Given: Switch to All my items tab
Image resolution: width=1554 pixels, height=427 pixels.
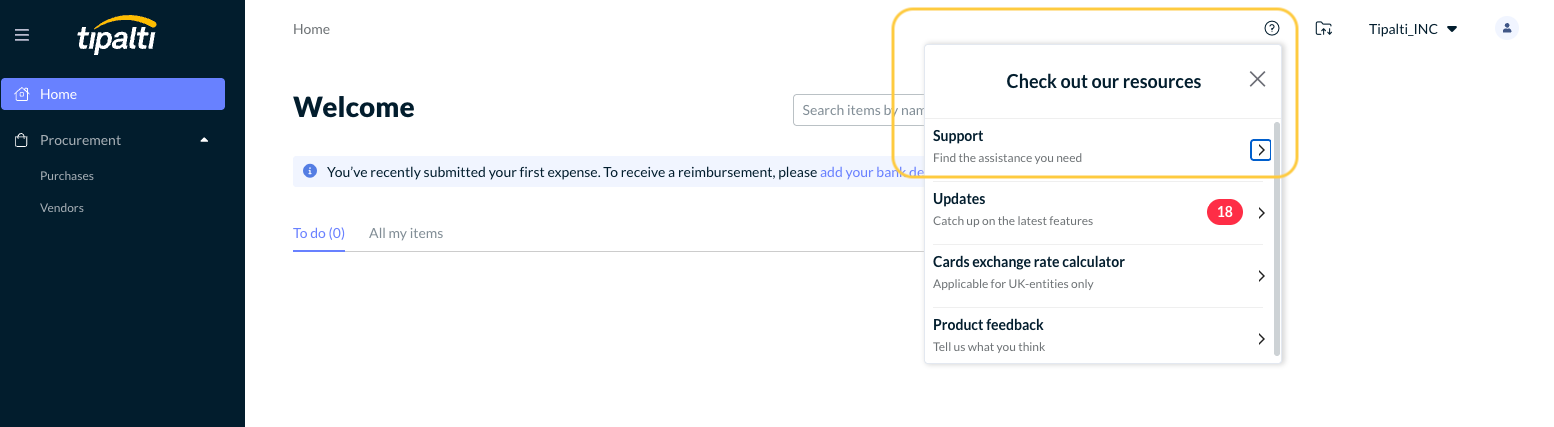Looking at the screenshot, I should pos(406,233).
